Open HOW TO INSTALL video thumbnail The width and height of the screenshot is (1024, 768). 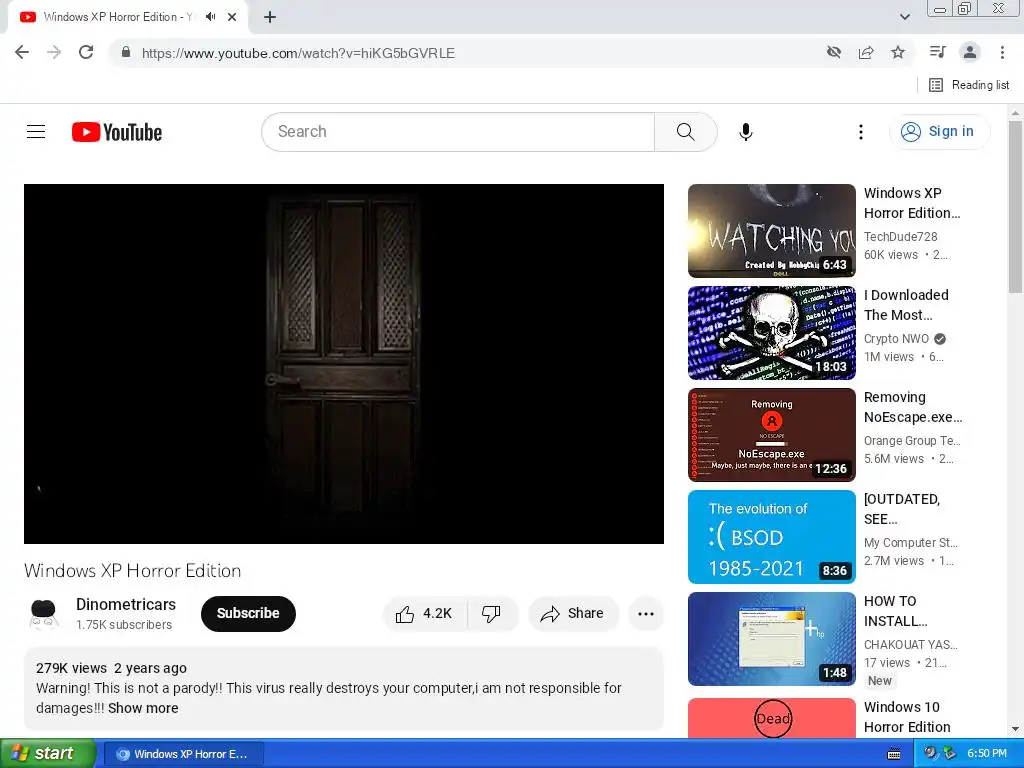tap(771, 639)
